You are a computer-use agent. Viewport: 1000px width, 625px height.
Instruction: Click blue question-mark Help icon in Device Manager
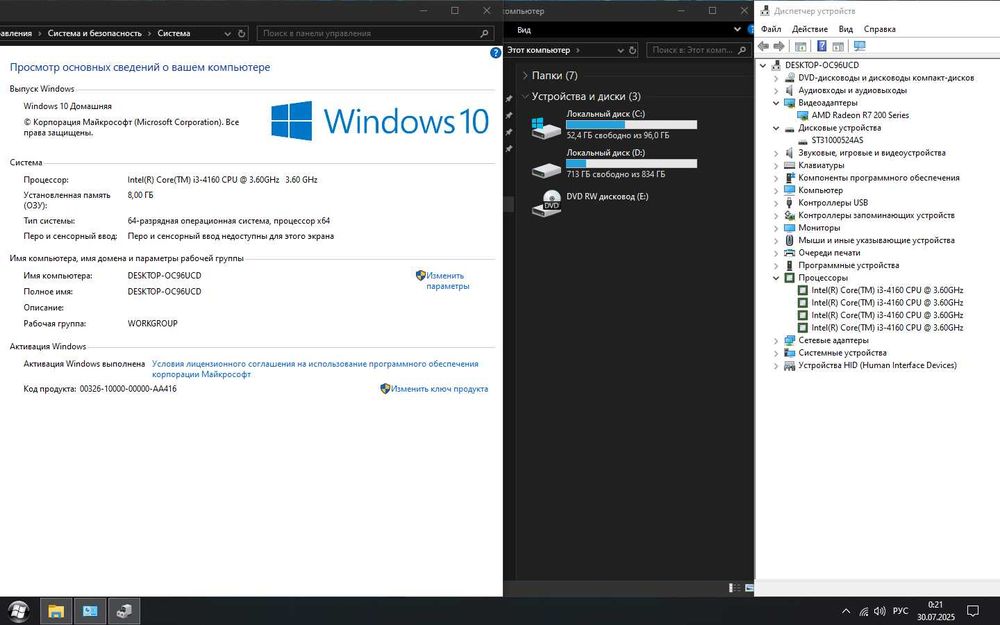tap(821, 46)
